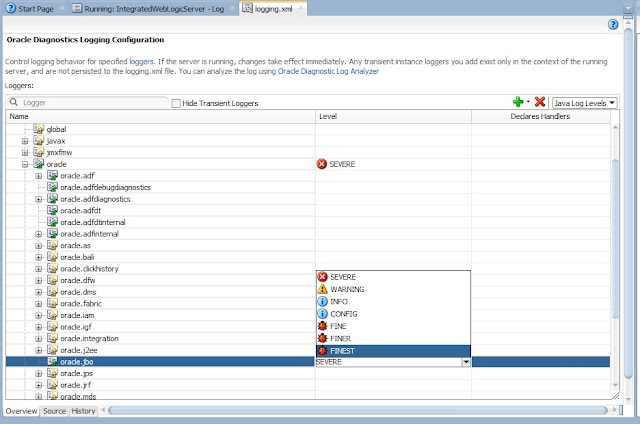Click the global logger icon
This screenshot has height=424, width=640.
click(x=39, y=129)
